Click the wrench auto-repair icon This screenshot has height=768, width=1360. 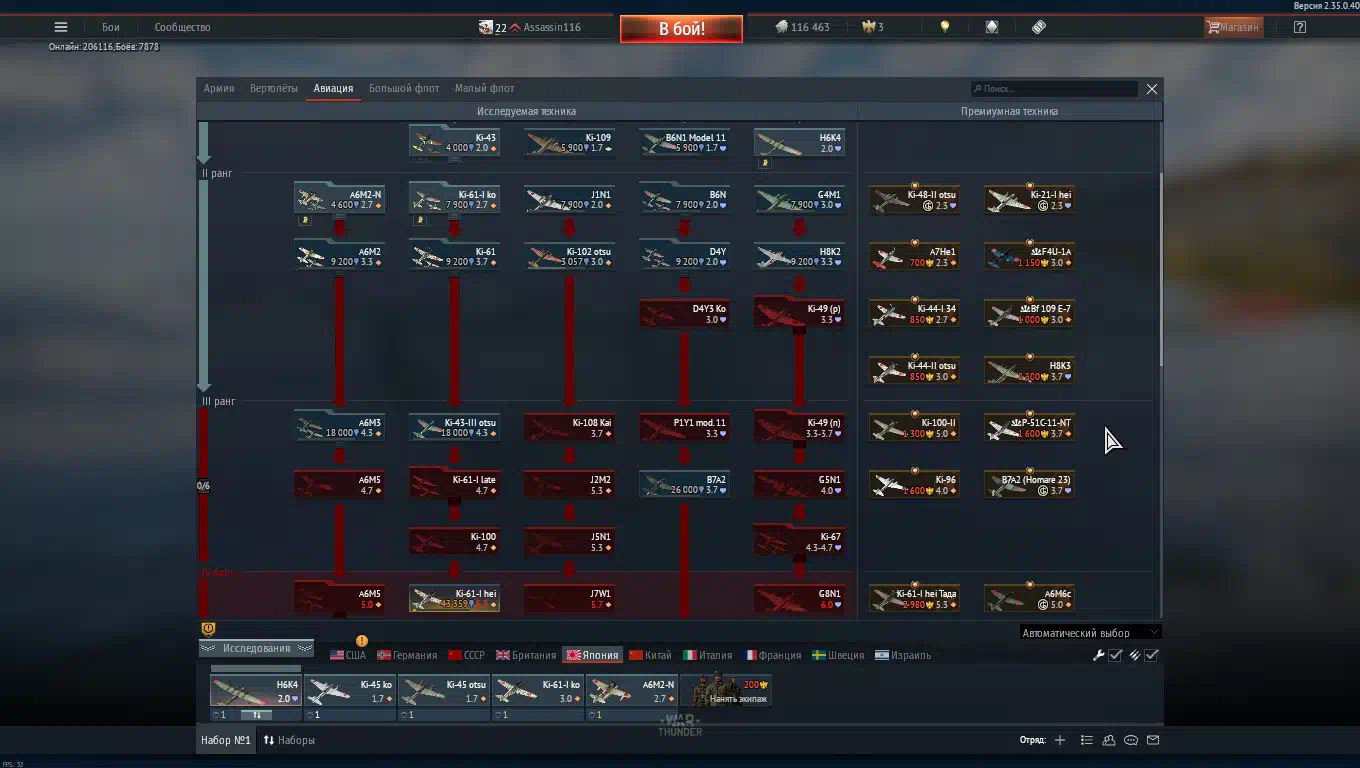coord(1099,655)
